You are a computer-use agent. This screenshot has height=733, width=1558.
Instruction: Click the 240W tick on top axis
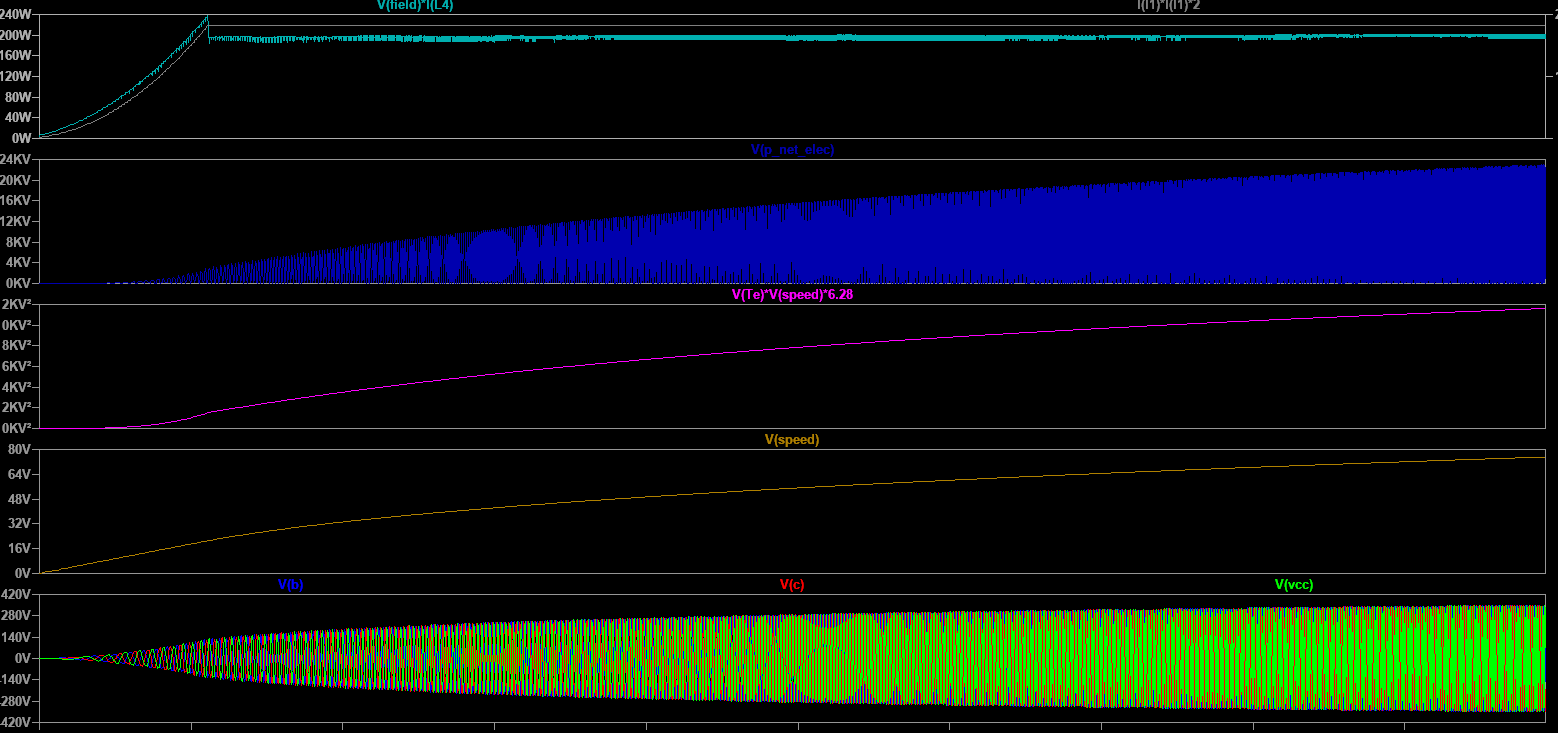click(17, 15)
